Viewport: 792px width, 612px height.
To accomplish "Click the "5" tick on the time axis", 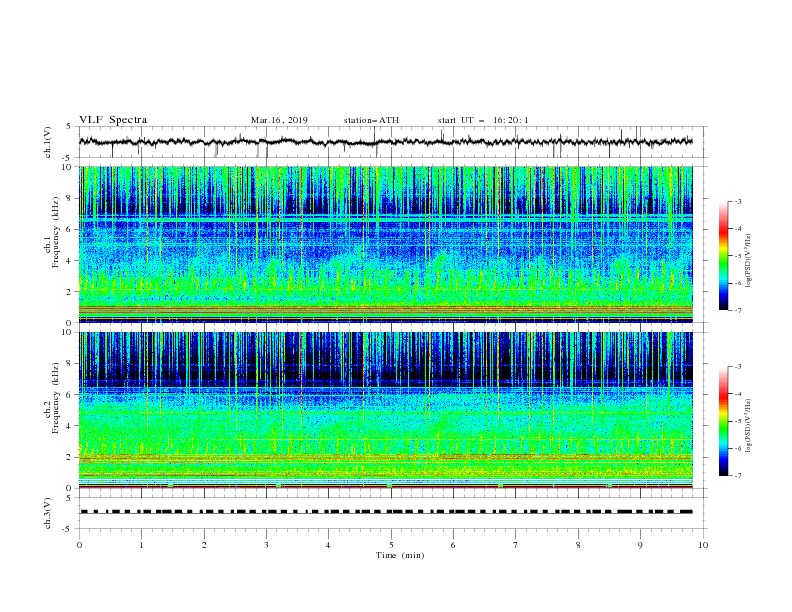I will point(391,545).
